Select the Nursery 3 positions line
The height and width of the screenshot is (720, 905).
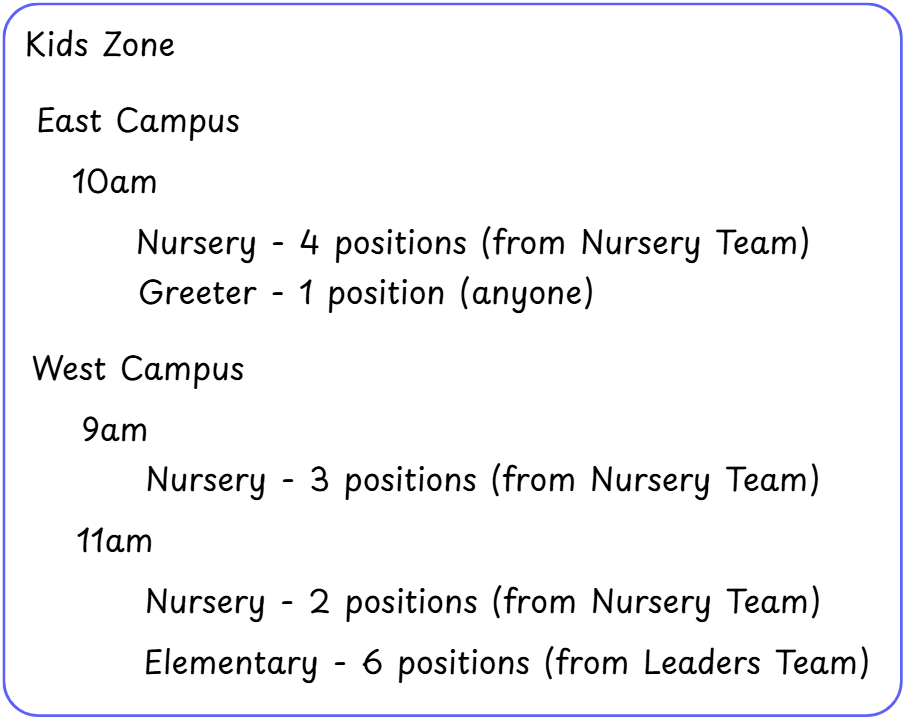482,480
